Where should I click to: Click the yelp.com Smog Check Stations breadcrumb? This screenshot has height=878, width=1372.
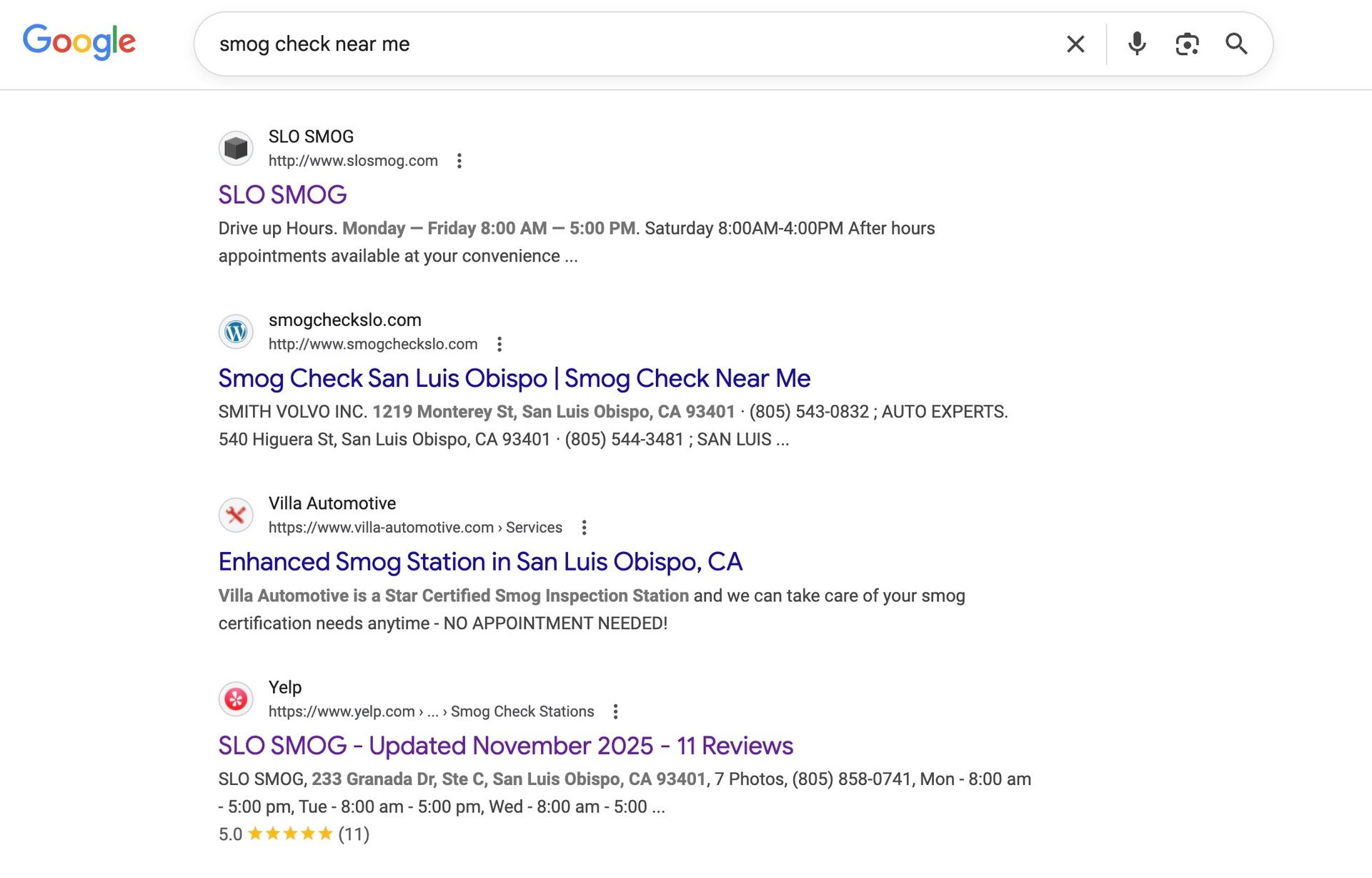point(431,711)
